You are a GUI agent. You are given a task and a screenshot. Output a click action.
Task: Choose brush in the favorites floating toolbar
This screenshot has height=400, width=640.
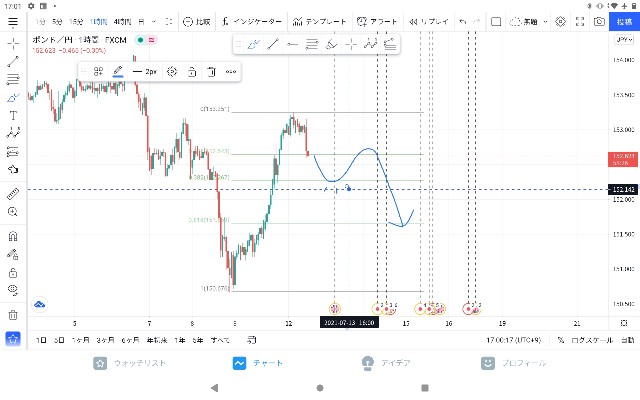(x=253, y=44)
